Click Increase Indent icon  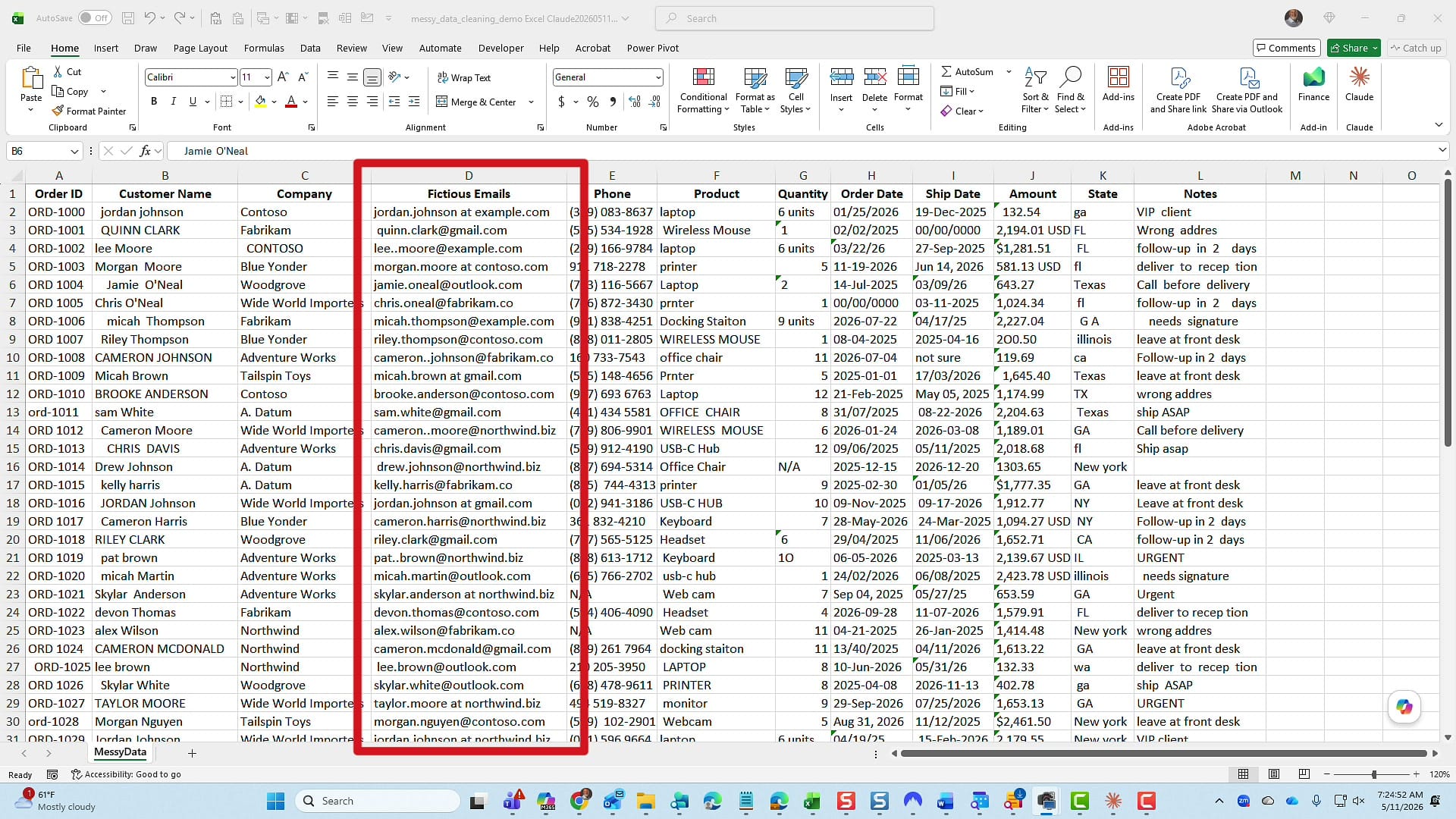point(414,102)
